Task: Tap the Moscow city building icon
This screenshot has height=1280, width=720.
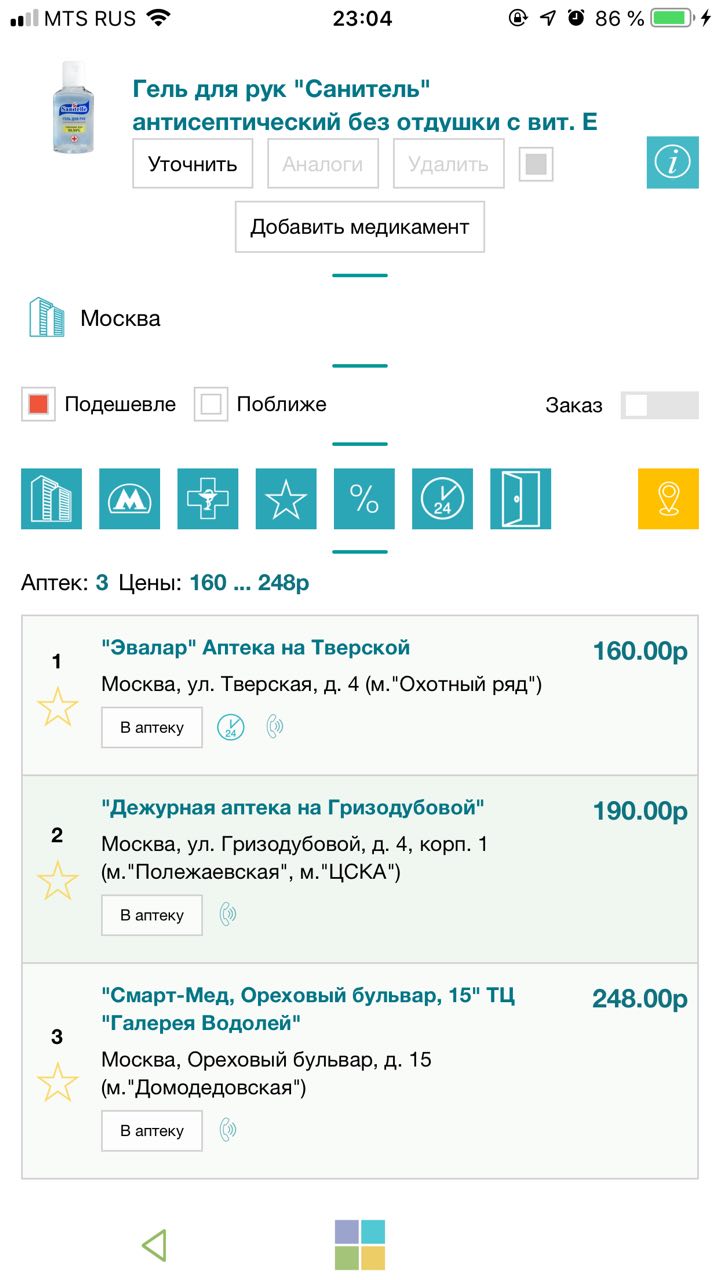Action: pyautogui.click(x=45, y=318)
